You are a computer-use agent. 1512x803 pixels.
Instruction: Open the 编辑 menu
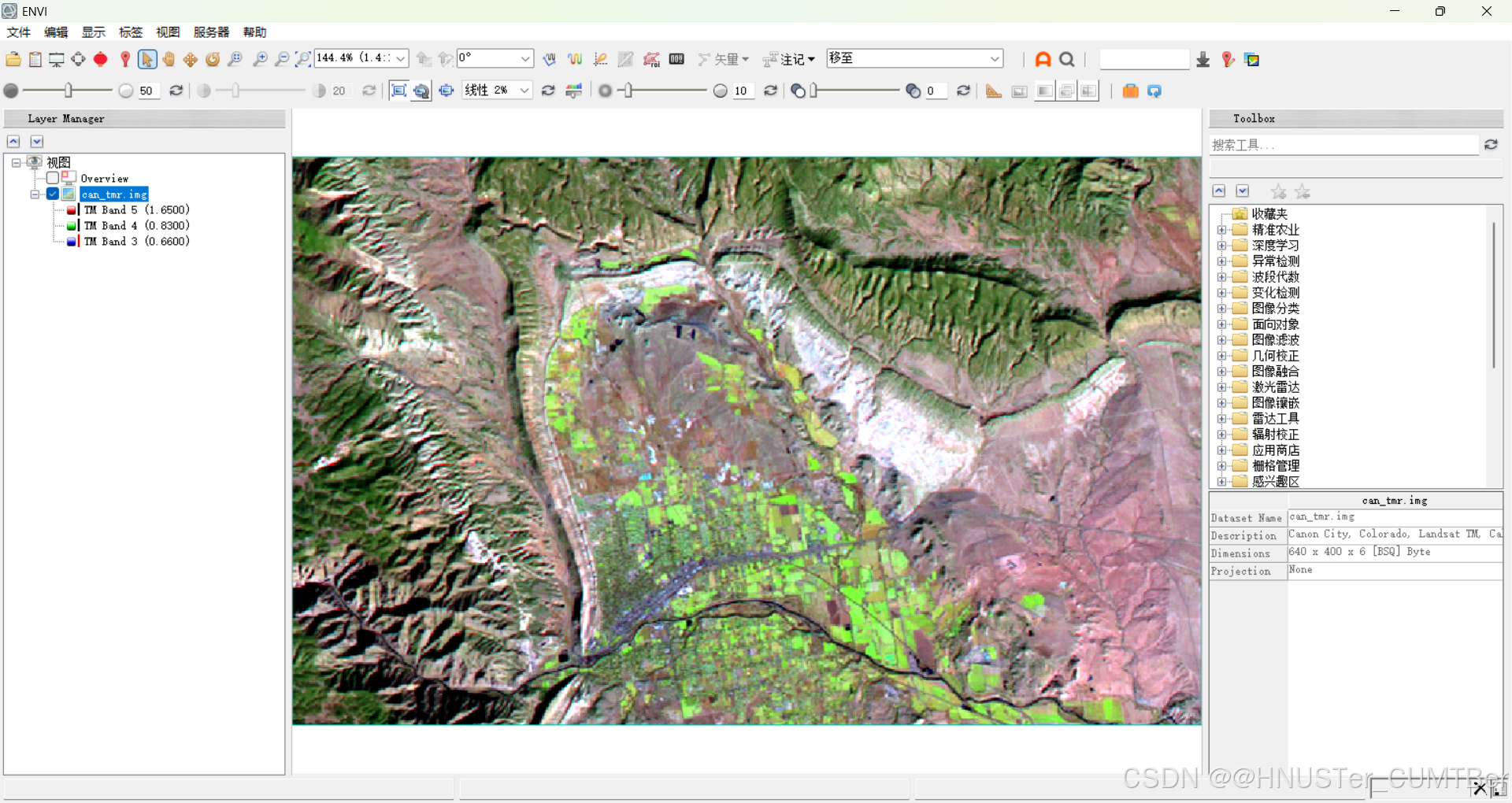pyautogui.click(x=56, y=32)
